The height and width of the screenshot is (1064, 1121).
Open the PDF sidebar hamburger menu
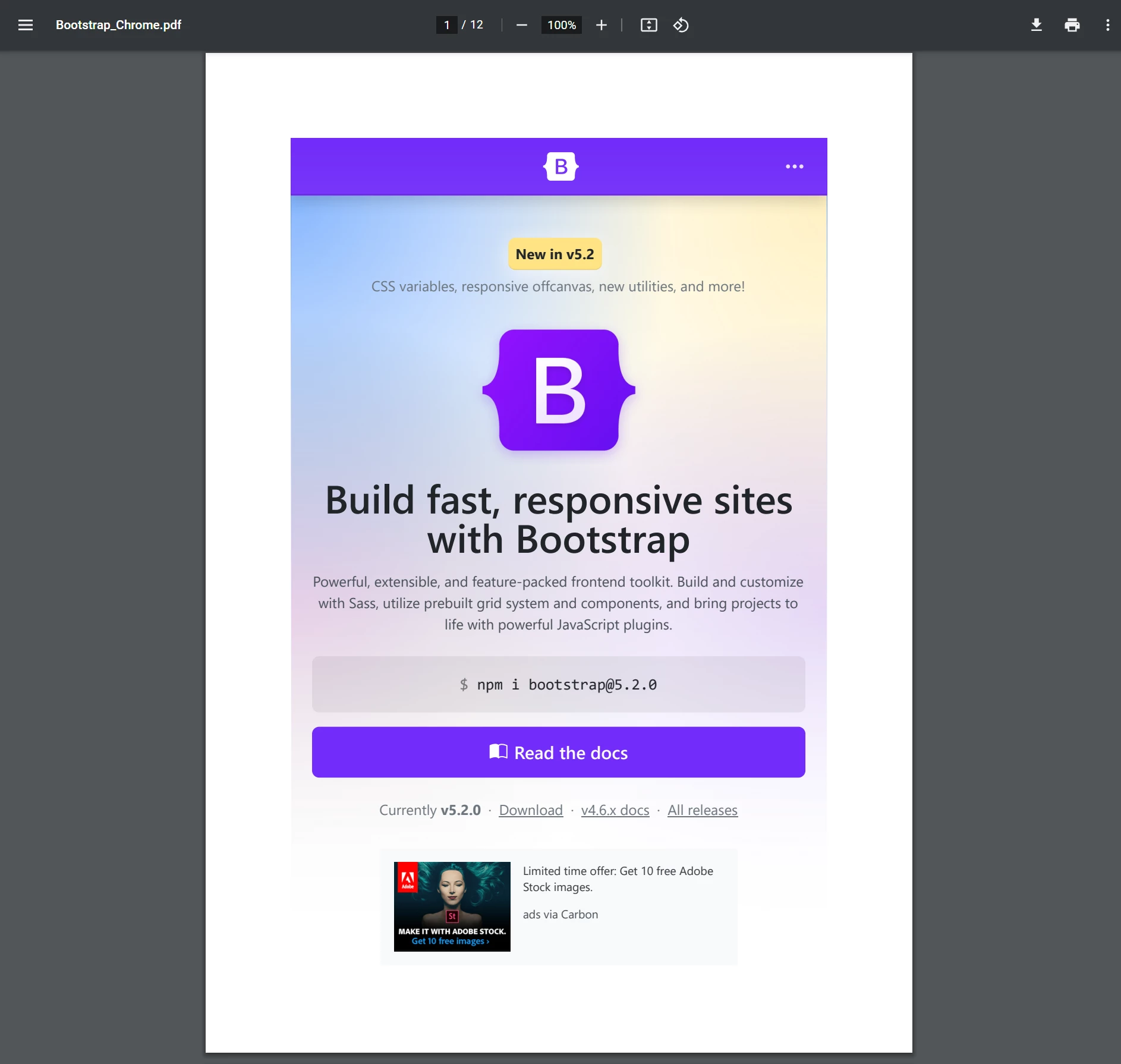(x=26, y=25)
